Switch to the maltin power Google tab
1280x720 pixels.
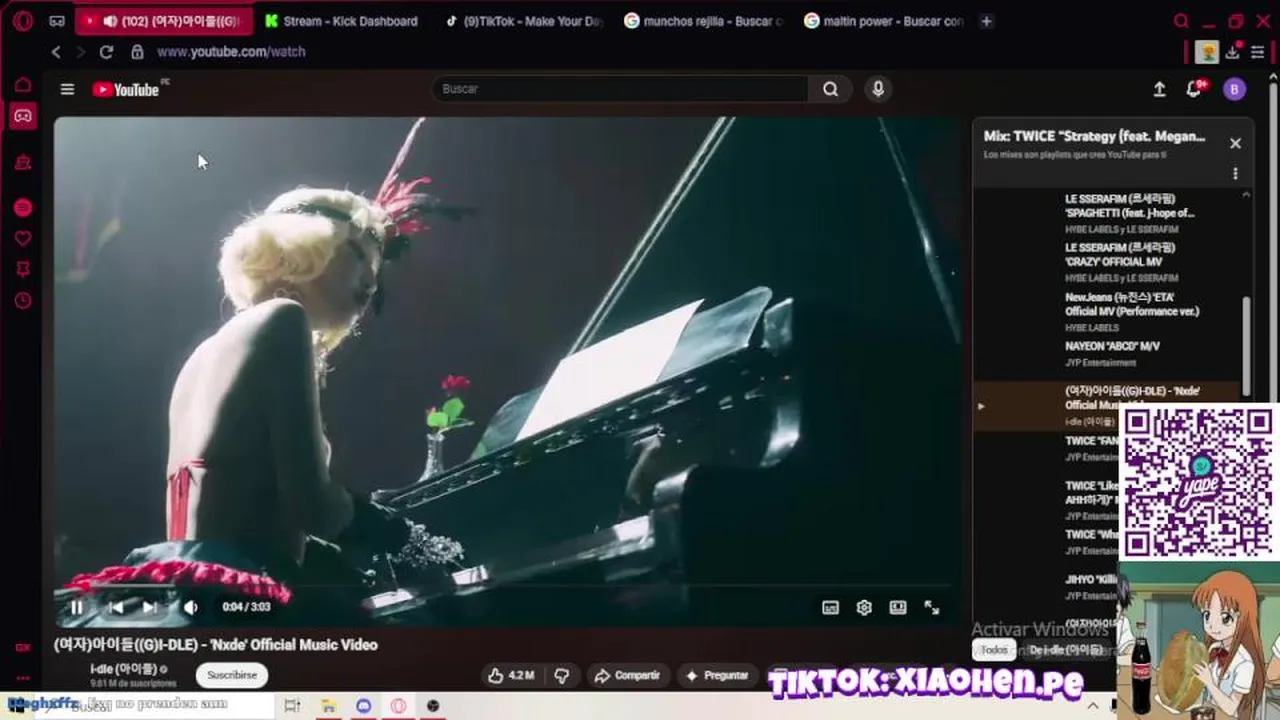pos(884,21)
